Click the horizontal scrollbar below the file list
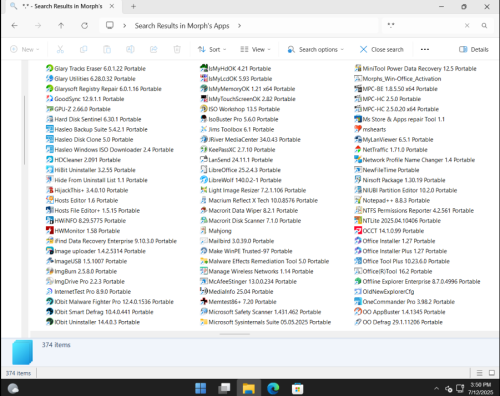The width and height of the screenshot is (500, 396). pyautogui.click(x=235, y=334)
